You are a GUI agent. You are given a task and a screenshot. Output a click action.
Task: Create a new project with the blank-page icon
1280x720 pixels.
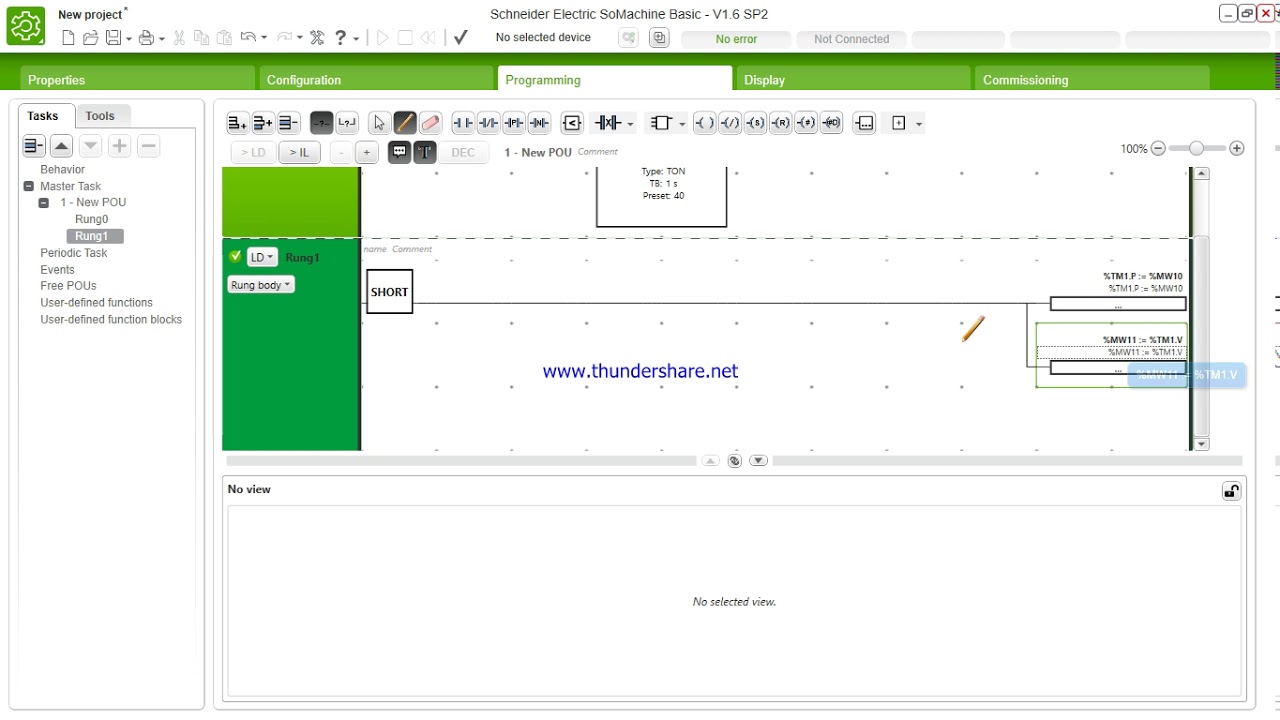tap(68, 38)
